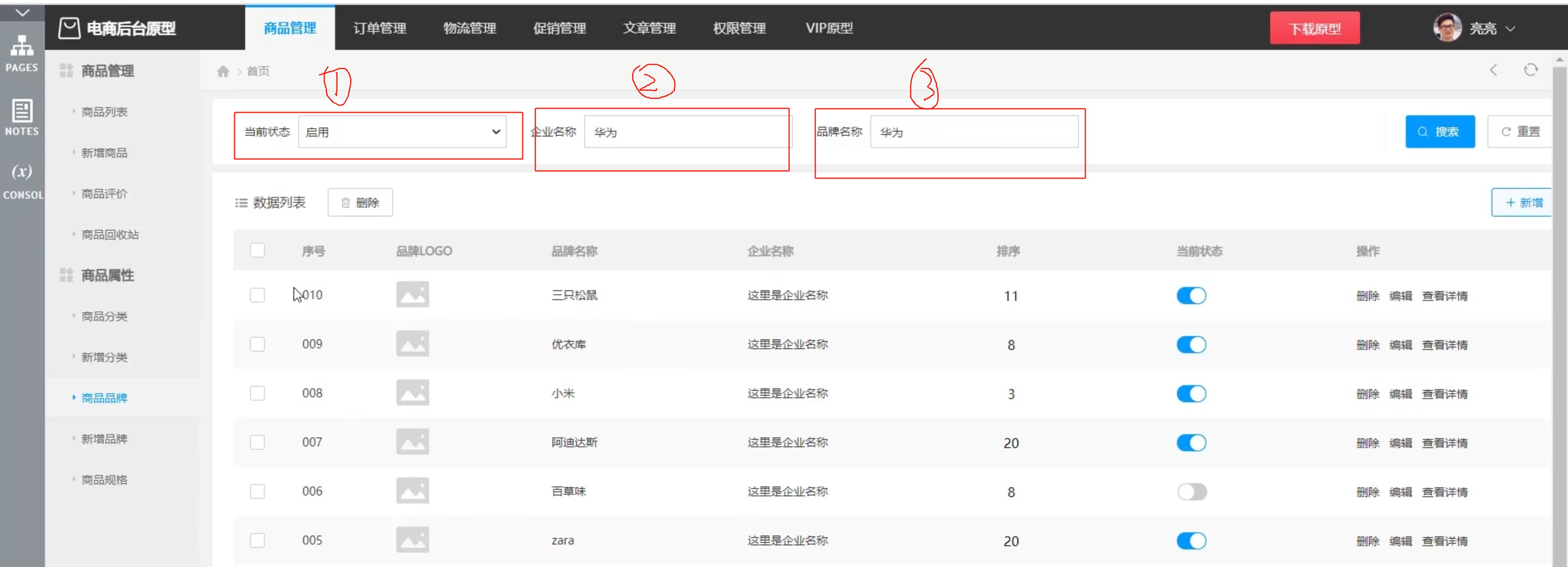Click the brand logo placeholder for 百草味

point(413,491)
